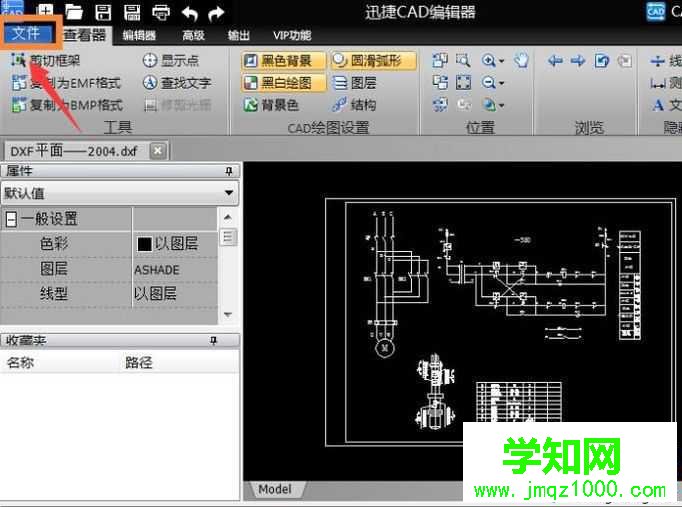Click the rotate view icon in 浏览 group
This screenshot has height=507, width=682.
coord(602,60)
